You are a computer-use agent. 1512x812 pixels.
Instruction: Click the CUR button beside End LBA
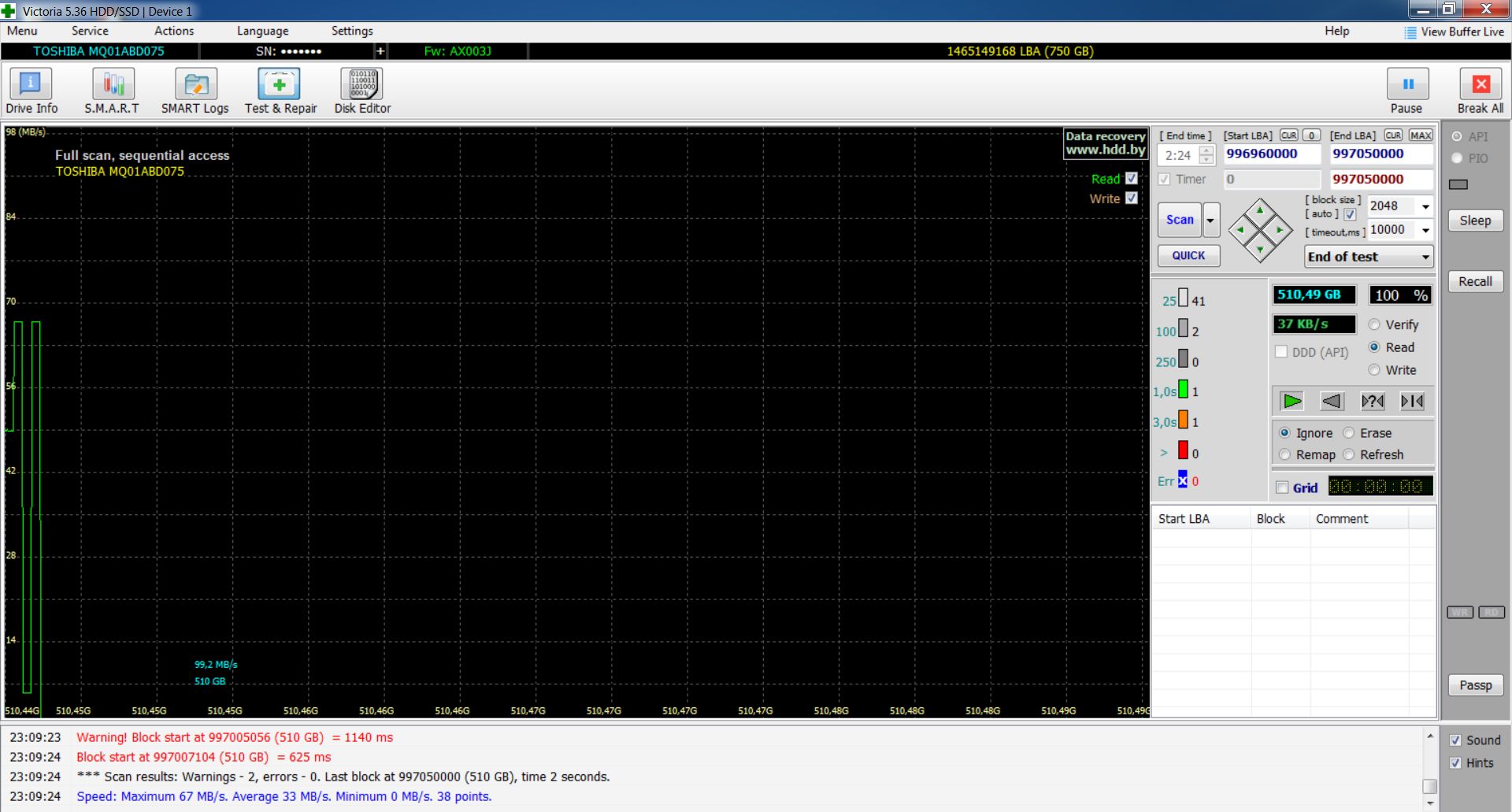(1393, 135)
